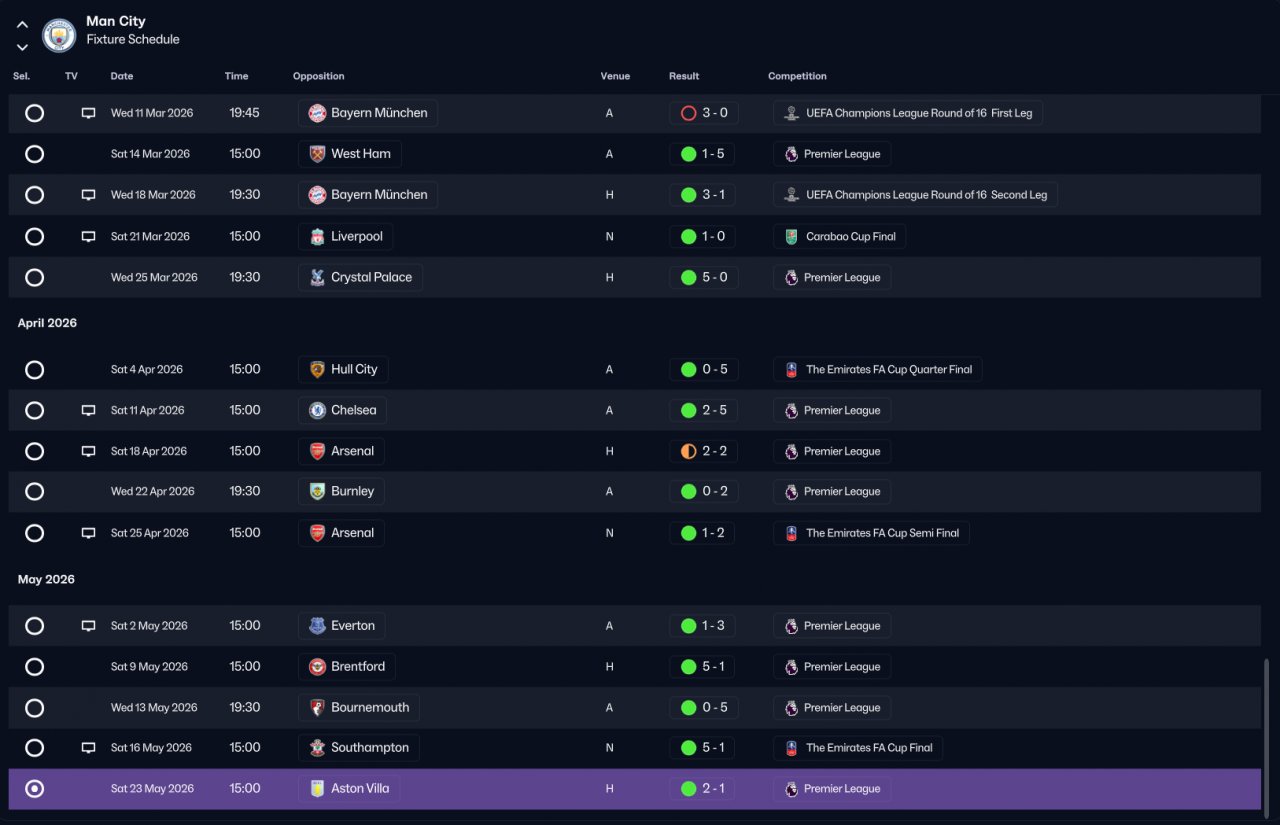Viewport: 1280px width, 825px height.
Task: Click the Man City club crest icon
Action: pyautogui.click(x=59, y=34)
